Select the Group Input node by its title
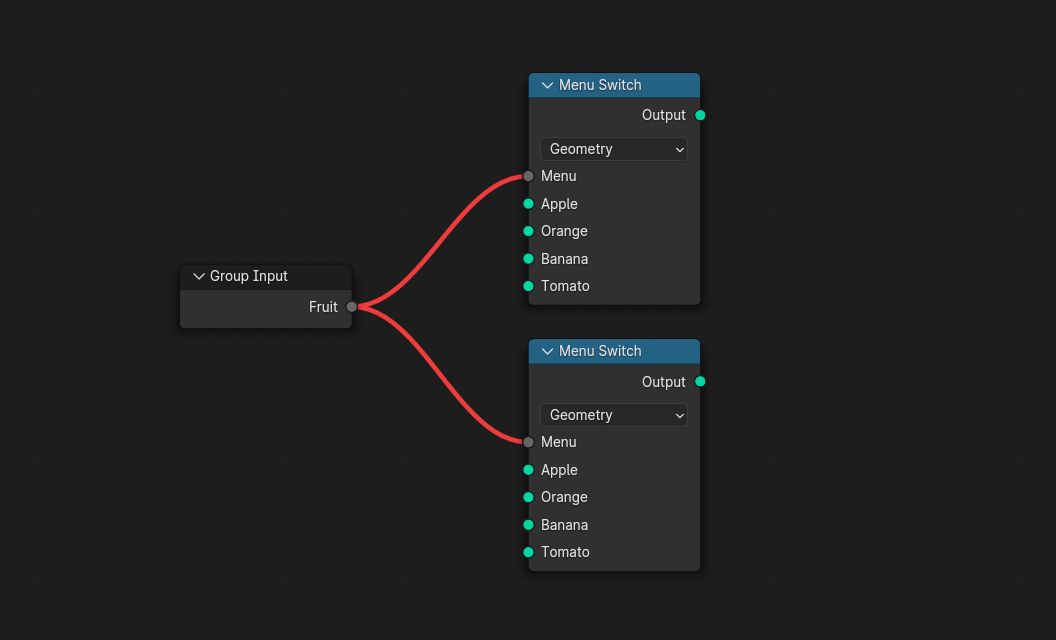This screenshot has width=1056, height=640. [x=249, y=276]
